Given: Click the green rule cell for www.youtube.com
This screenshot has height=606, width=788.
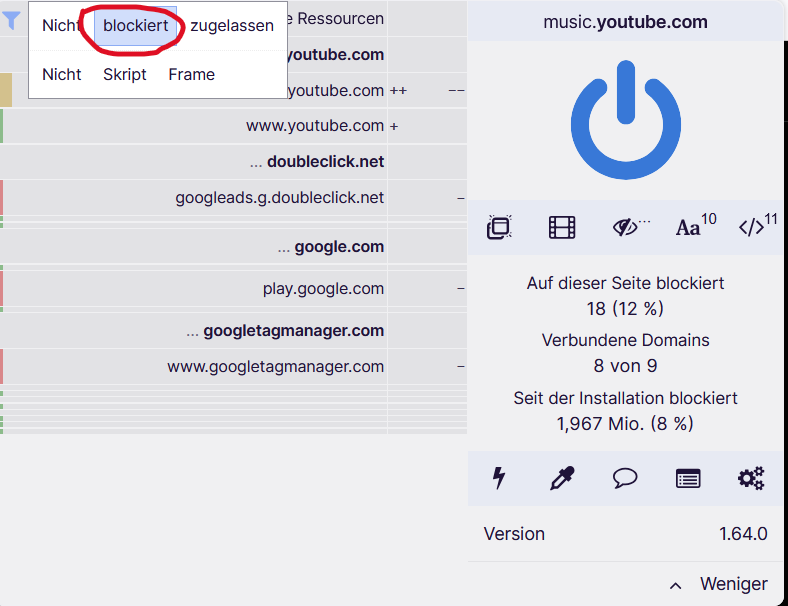Looking at the screenshot, I should (2, 126).
